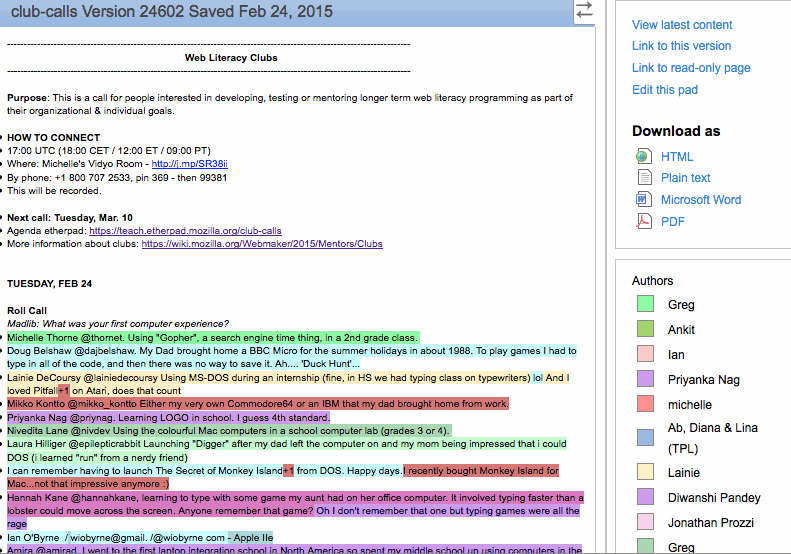Open View latest content link
Image resolution: width=791 pixels, height=554 pixels.
point(682,25)
